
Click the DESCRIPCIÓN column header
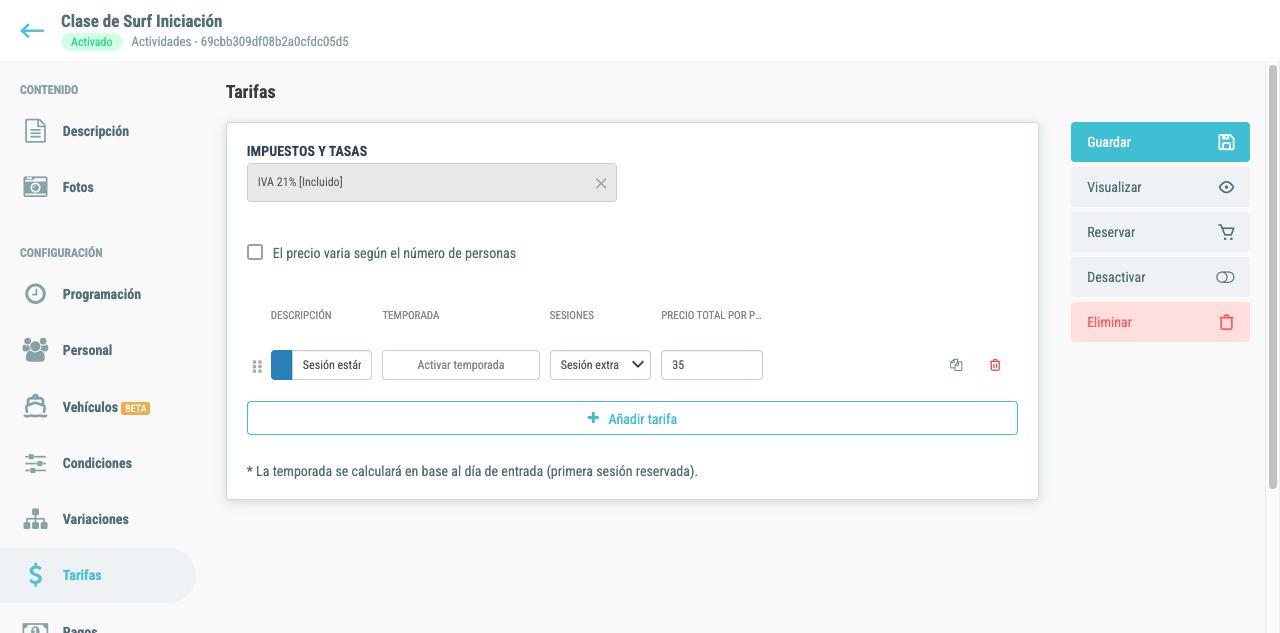click(x=301, y=315)
